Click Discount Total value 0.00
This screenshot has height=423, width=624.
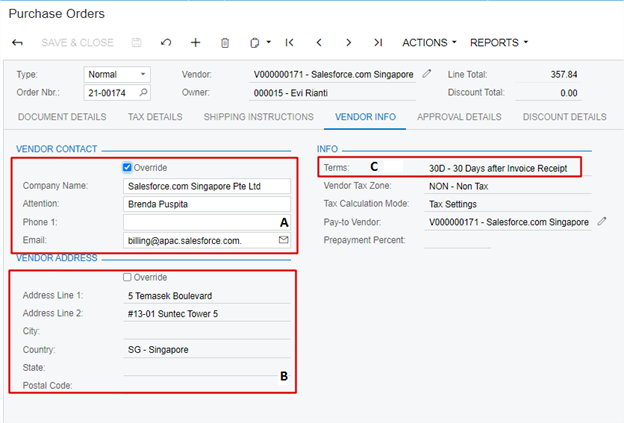(569, 93)
